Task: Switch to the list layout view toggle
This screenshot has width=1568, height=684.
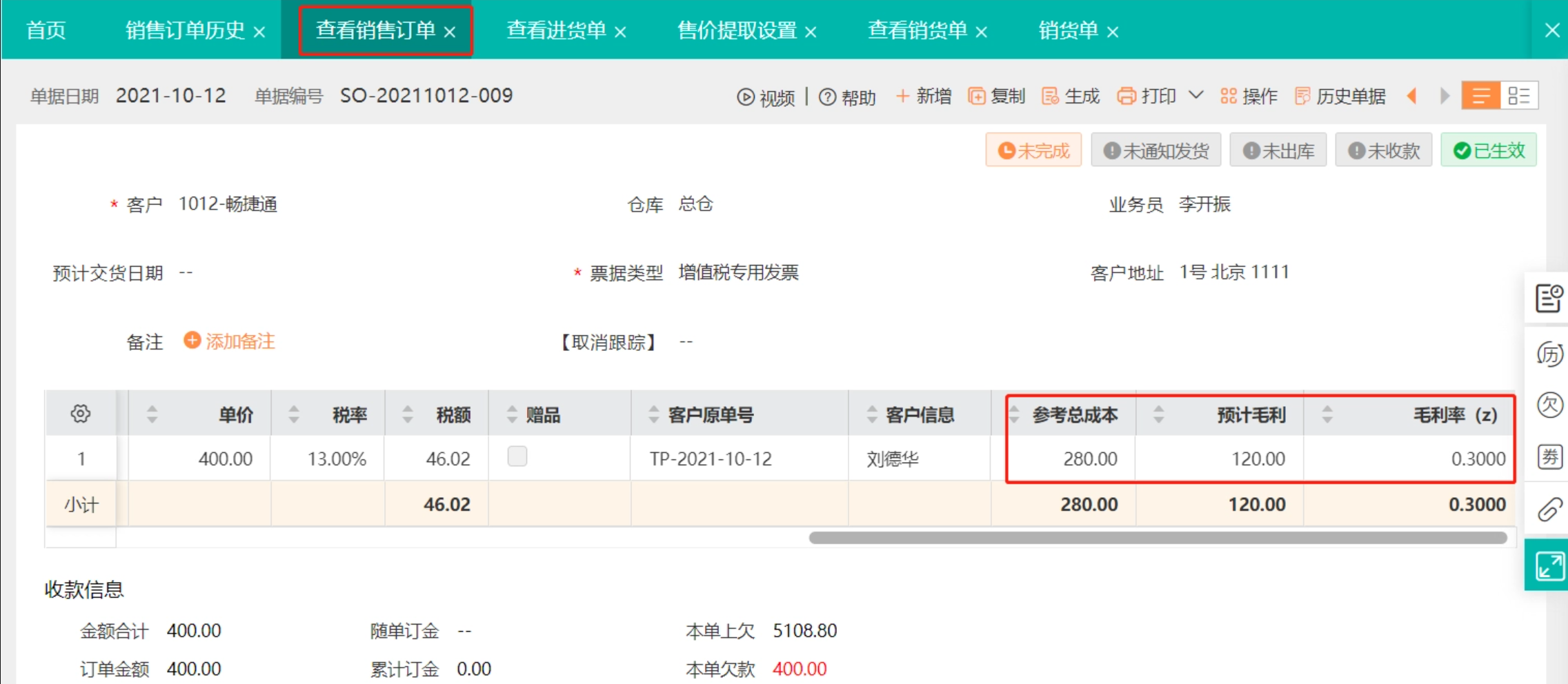Action: (1480, 96)
